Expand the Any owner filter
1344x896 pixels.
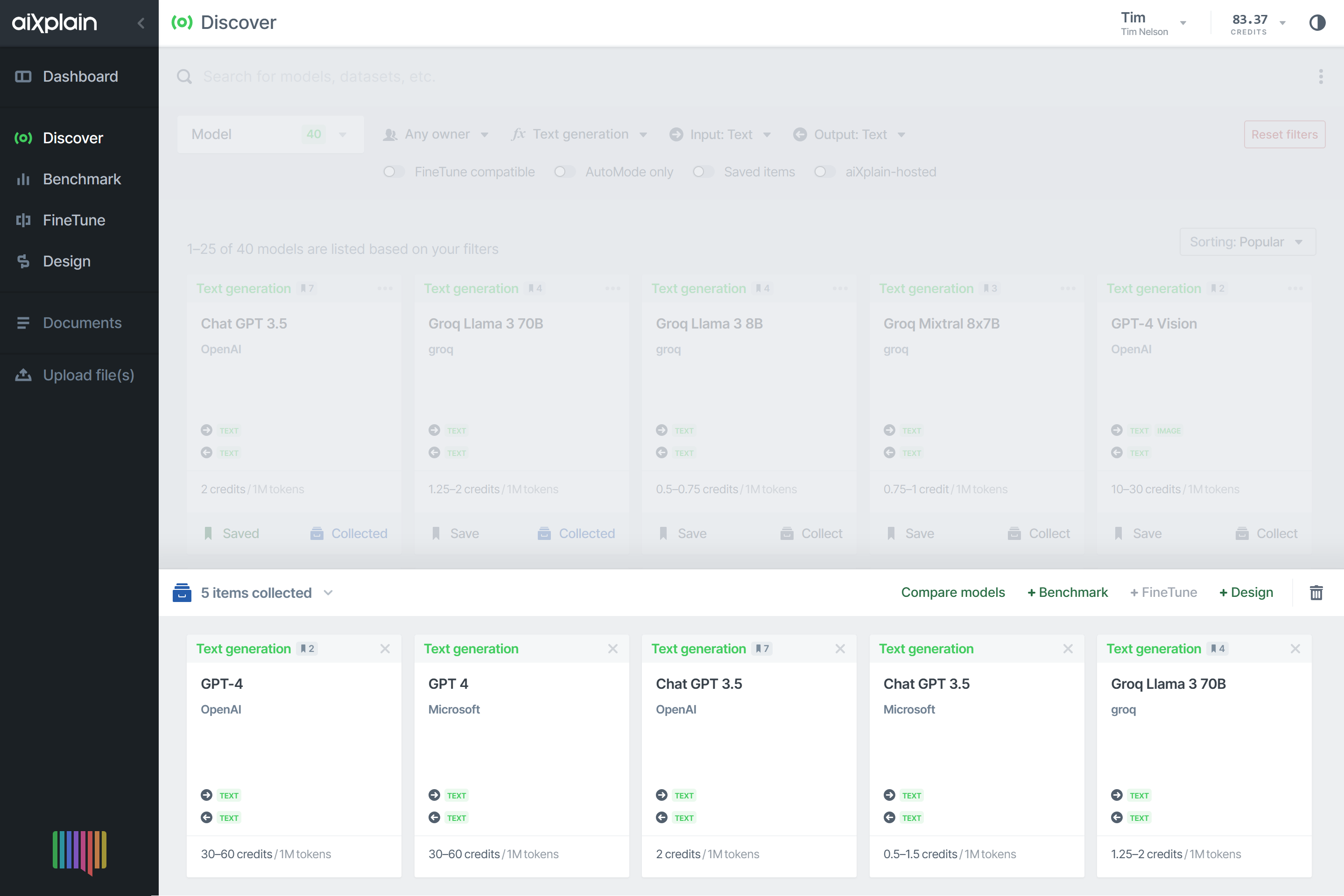pyautogui.click(x=436, y=134)
